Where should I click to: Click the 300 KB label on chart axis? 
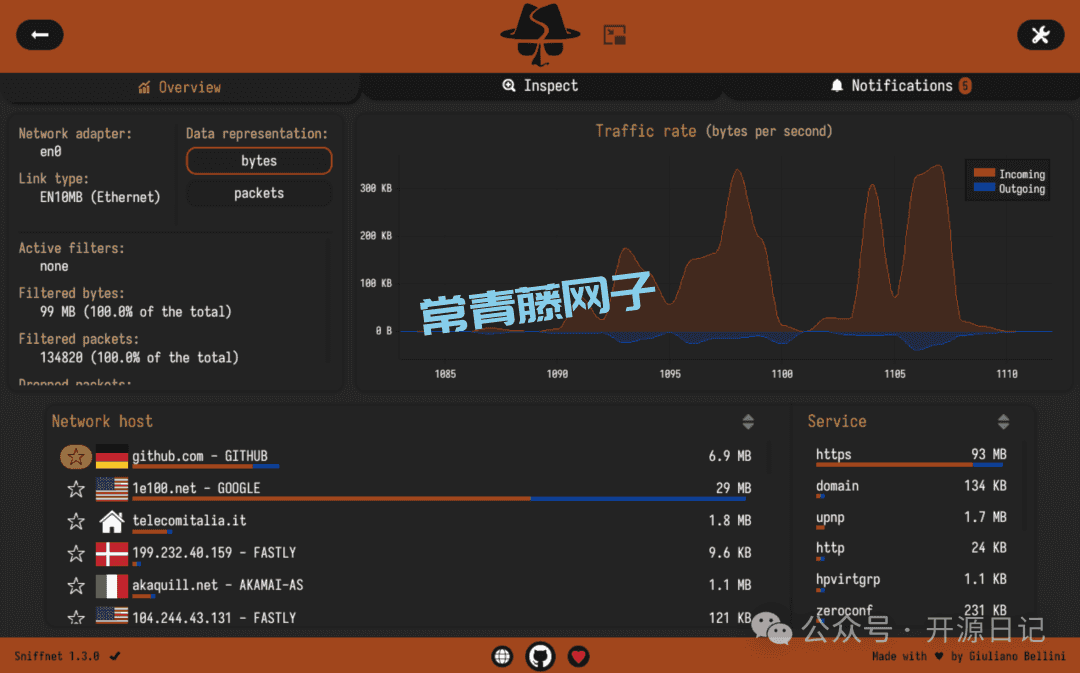click(376, 188)
